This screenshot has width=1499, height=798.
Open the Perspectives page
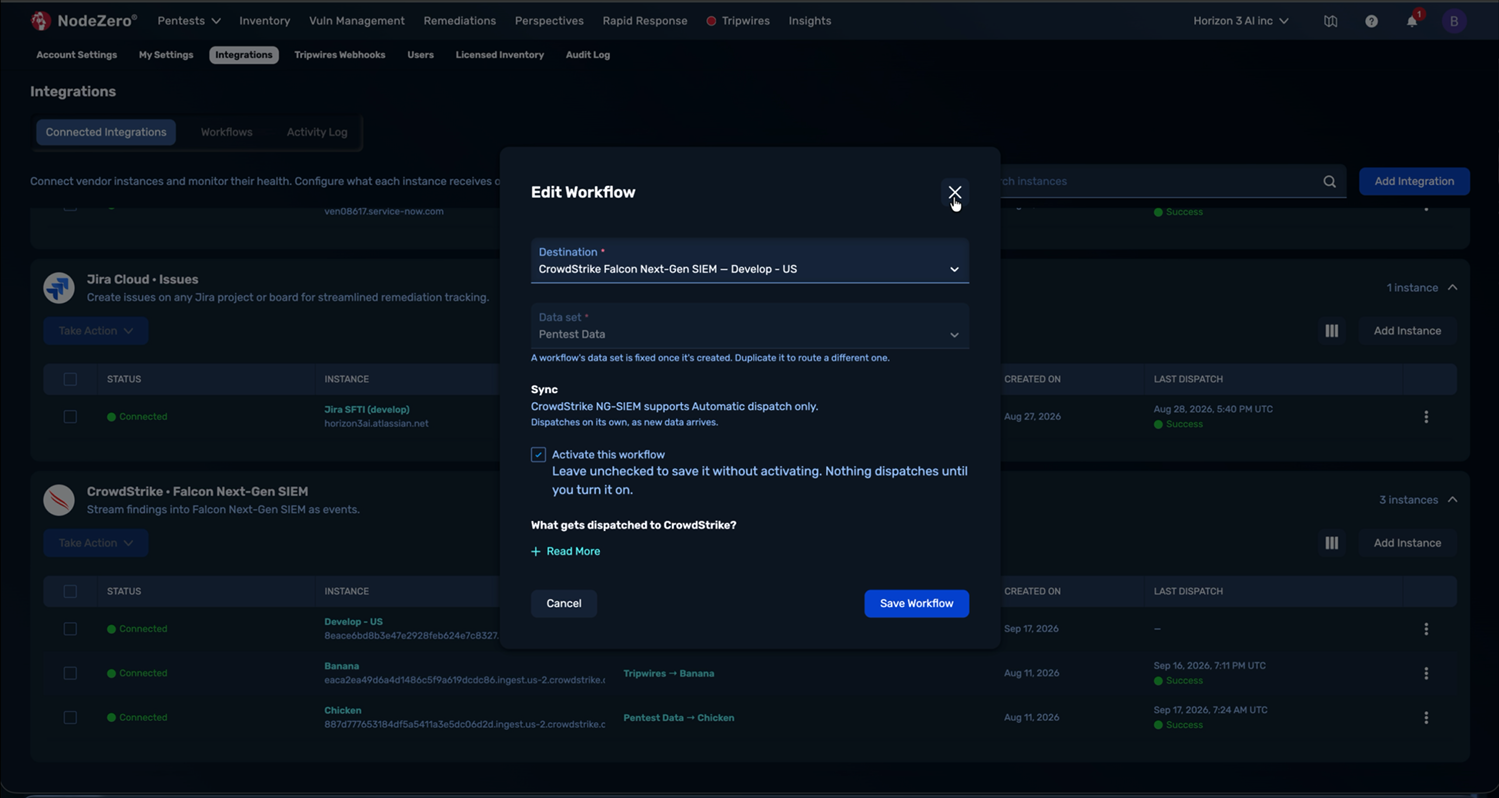pyautogui.click(x=549, y=20)
